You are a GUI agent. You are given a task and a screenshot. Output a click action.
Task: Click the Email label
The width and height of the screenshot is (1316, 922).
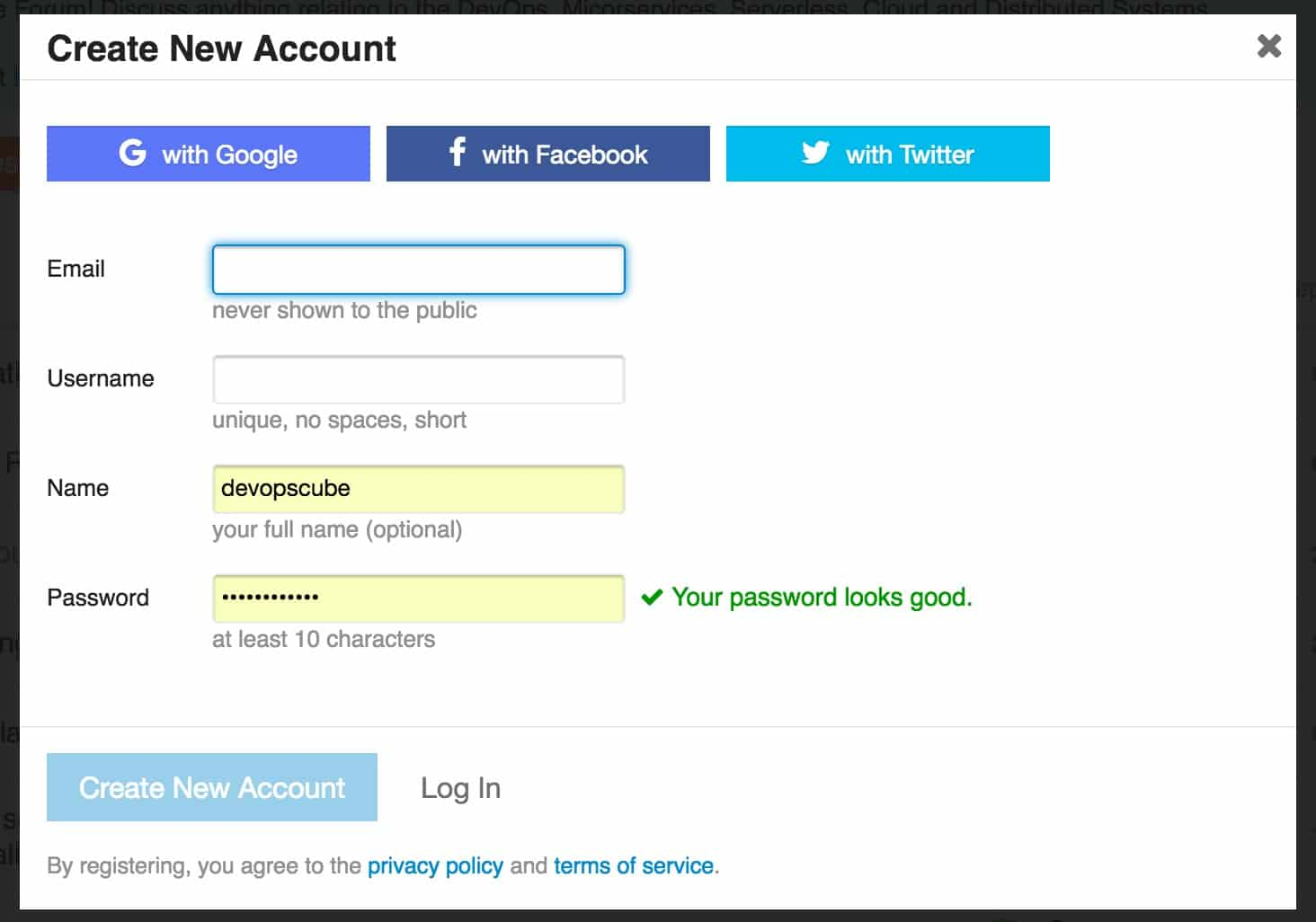tap(76, 268)
